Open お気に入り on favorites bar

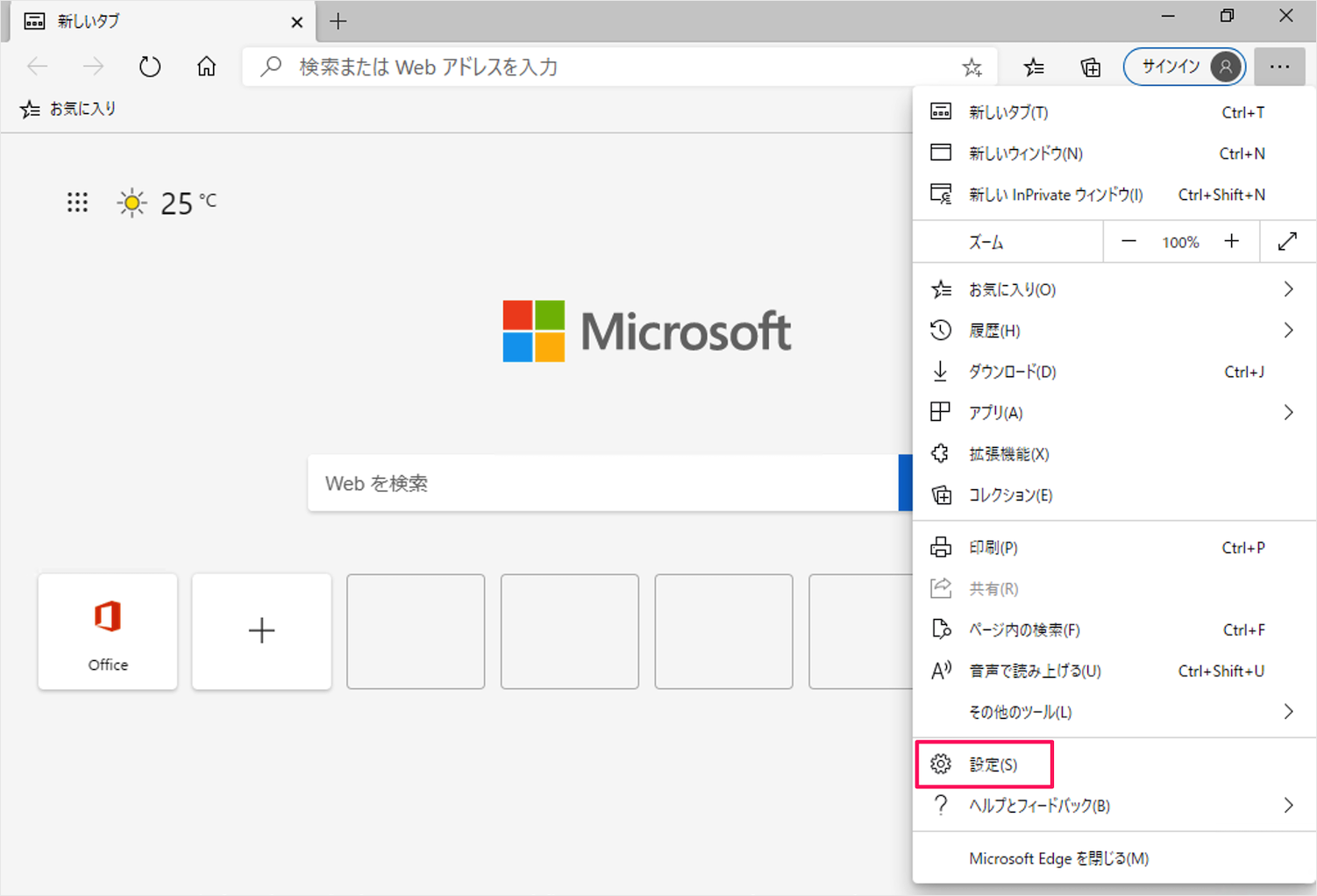[68, 109]
